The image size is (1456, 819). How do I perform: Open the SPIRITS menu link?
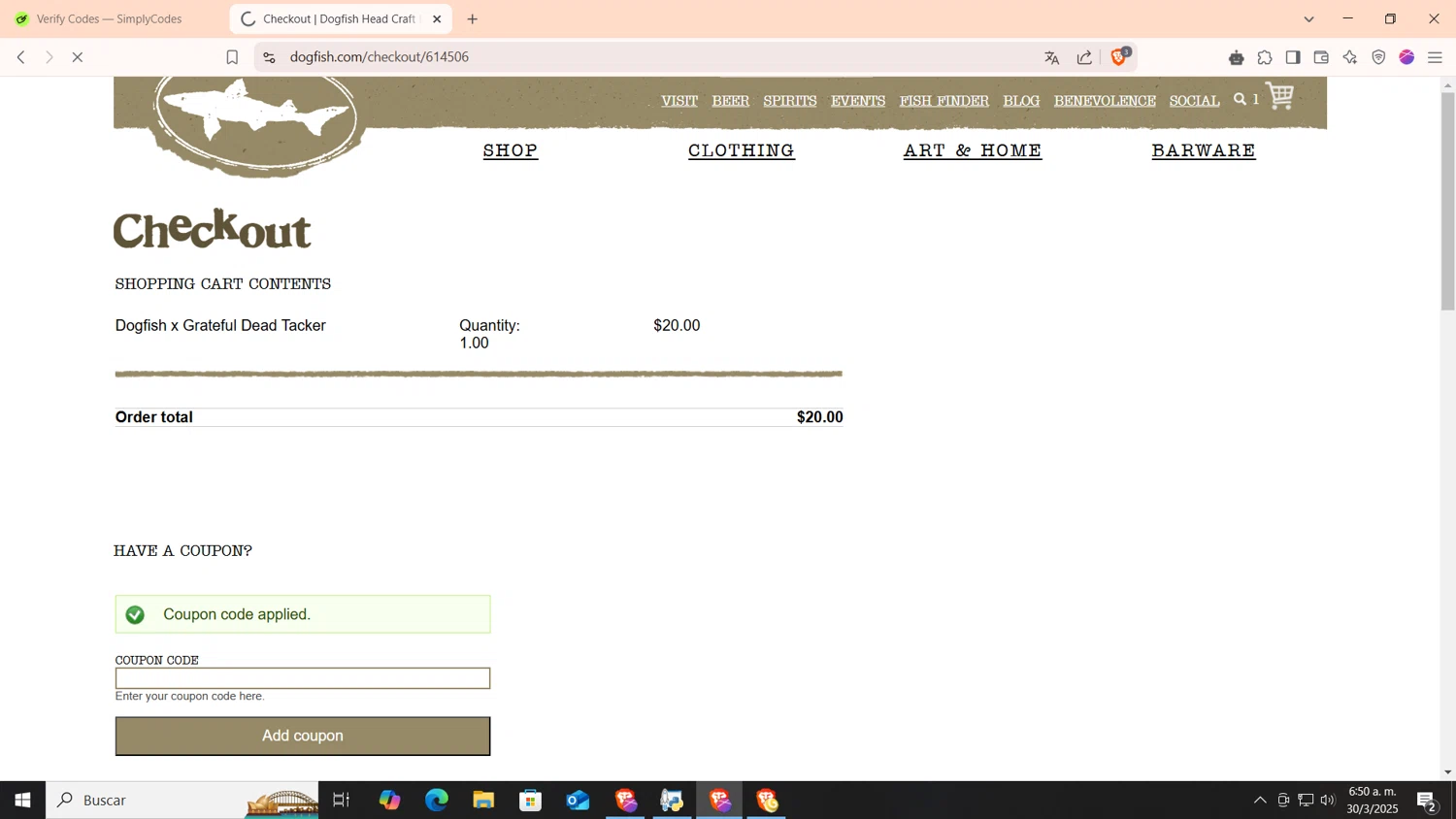[x=790, y=101]
